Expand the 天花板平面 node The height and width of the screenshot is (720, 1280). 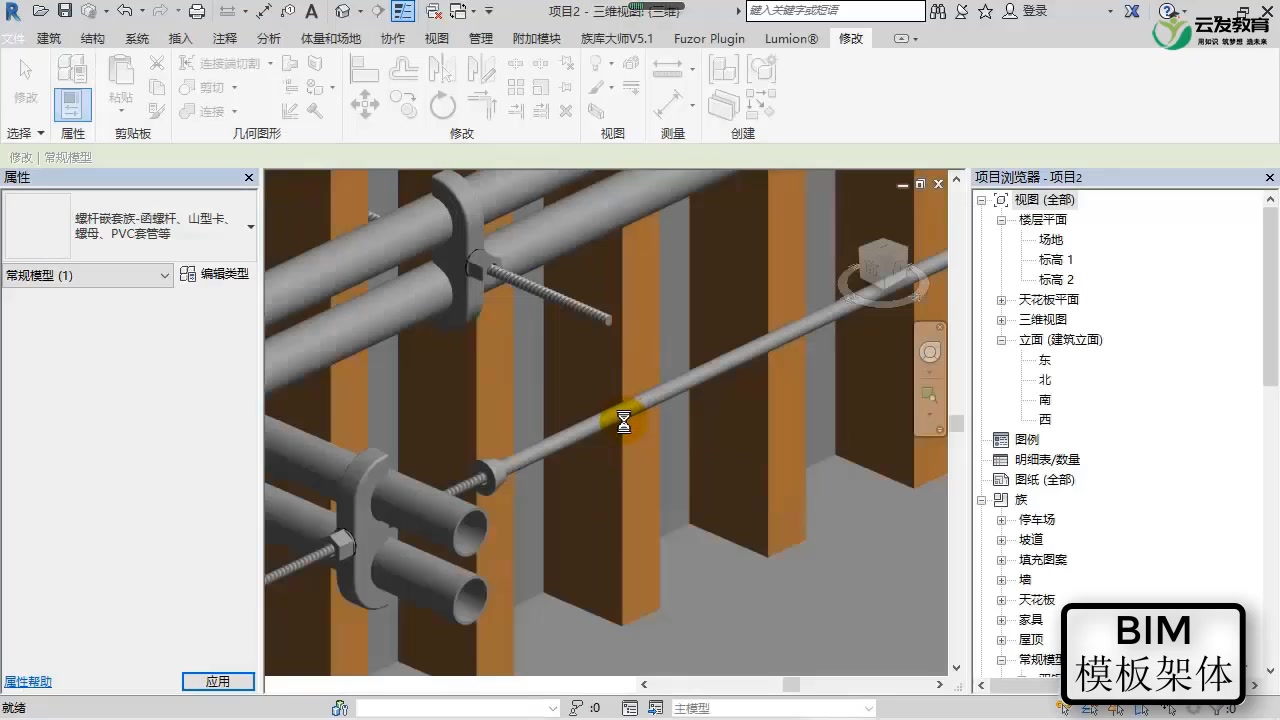pos(1002,300)
